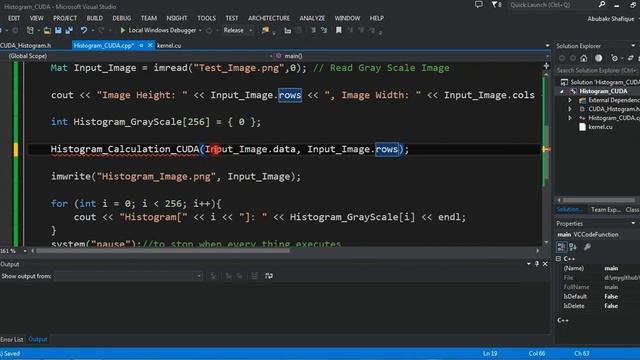Viewport: 640px width, 360px height.
Task: Open the VIEW menu
Action: click(x=36, y=18)
